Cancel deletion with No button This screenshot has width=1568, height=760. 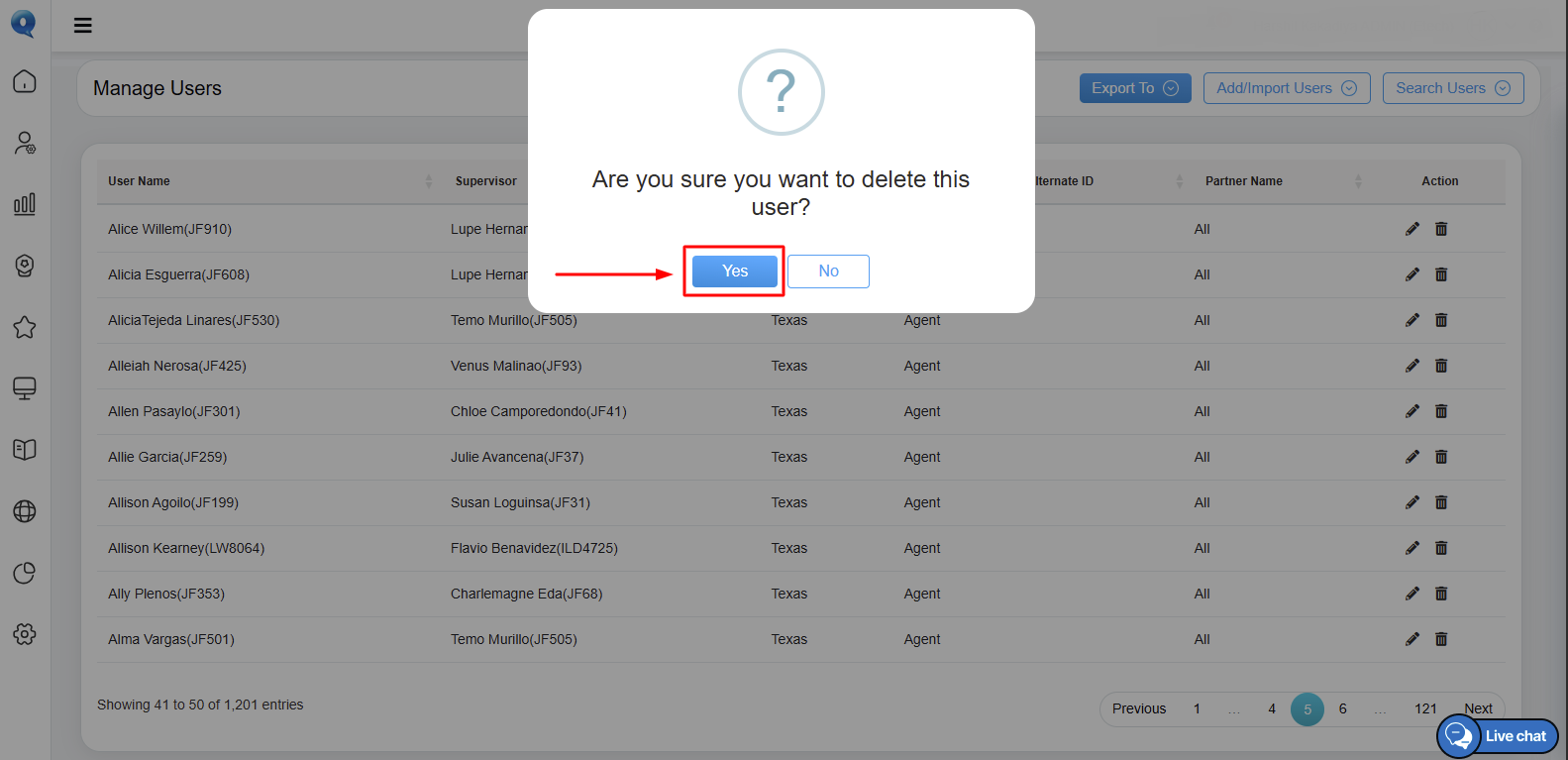point(829,271)
